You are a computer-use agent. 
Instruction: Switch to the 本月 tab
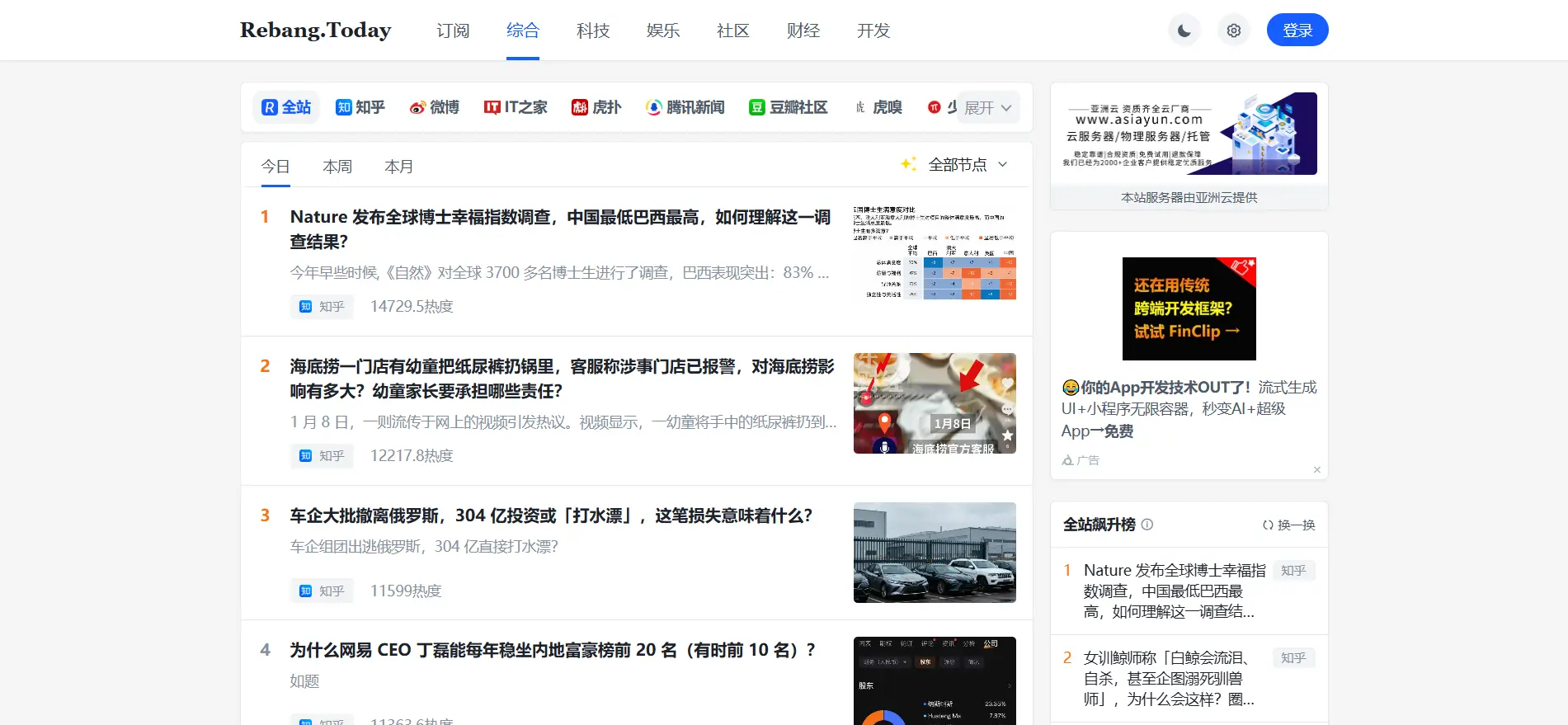tap(398, 167)
